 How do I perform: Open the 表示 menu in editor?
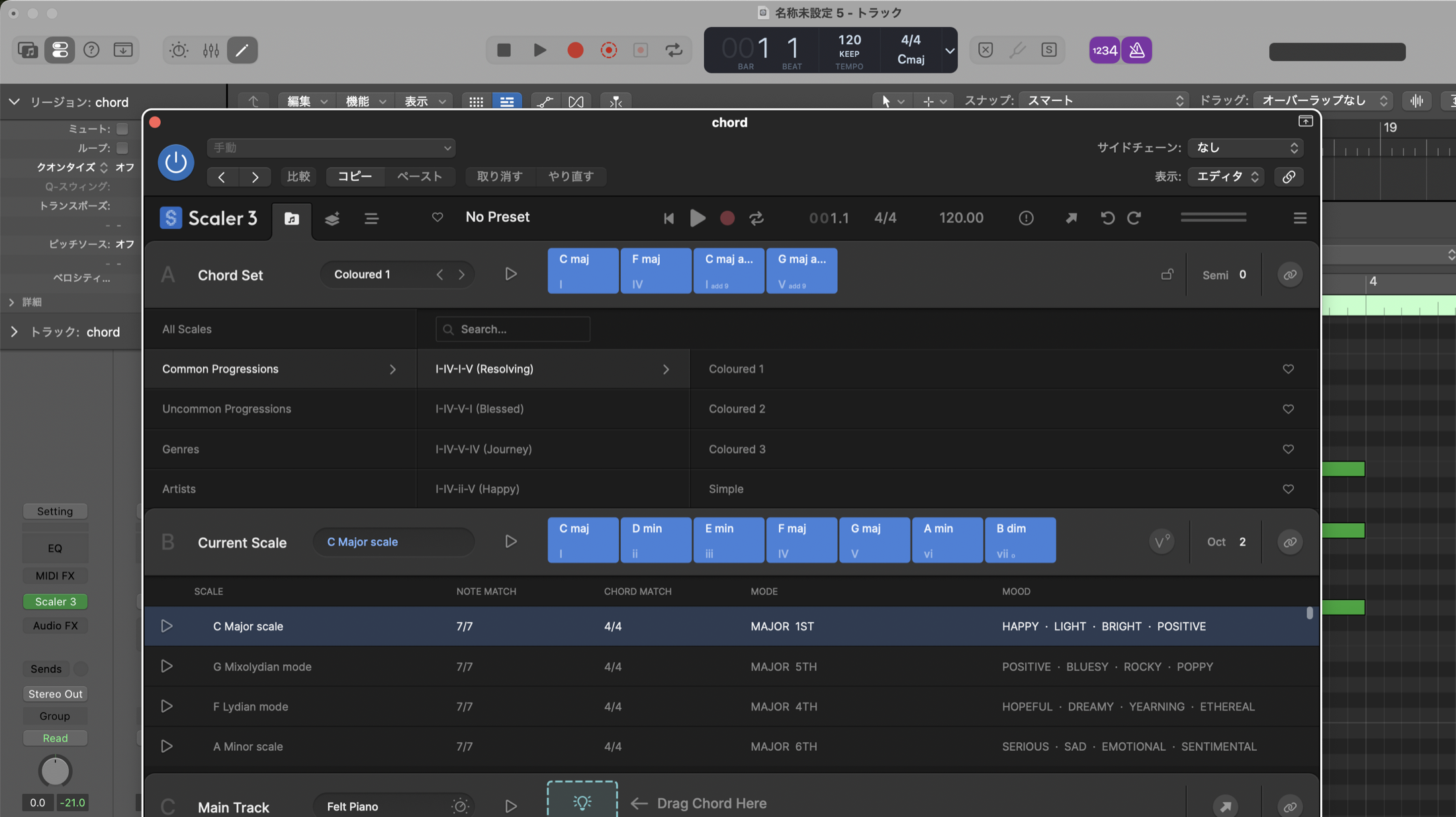tap(424, 101)
